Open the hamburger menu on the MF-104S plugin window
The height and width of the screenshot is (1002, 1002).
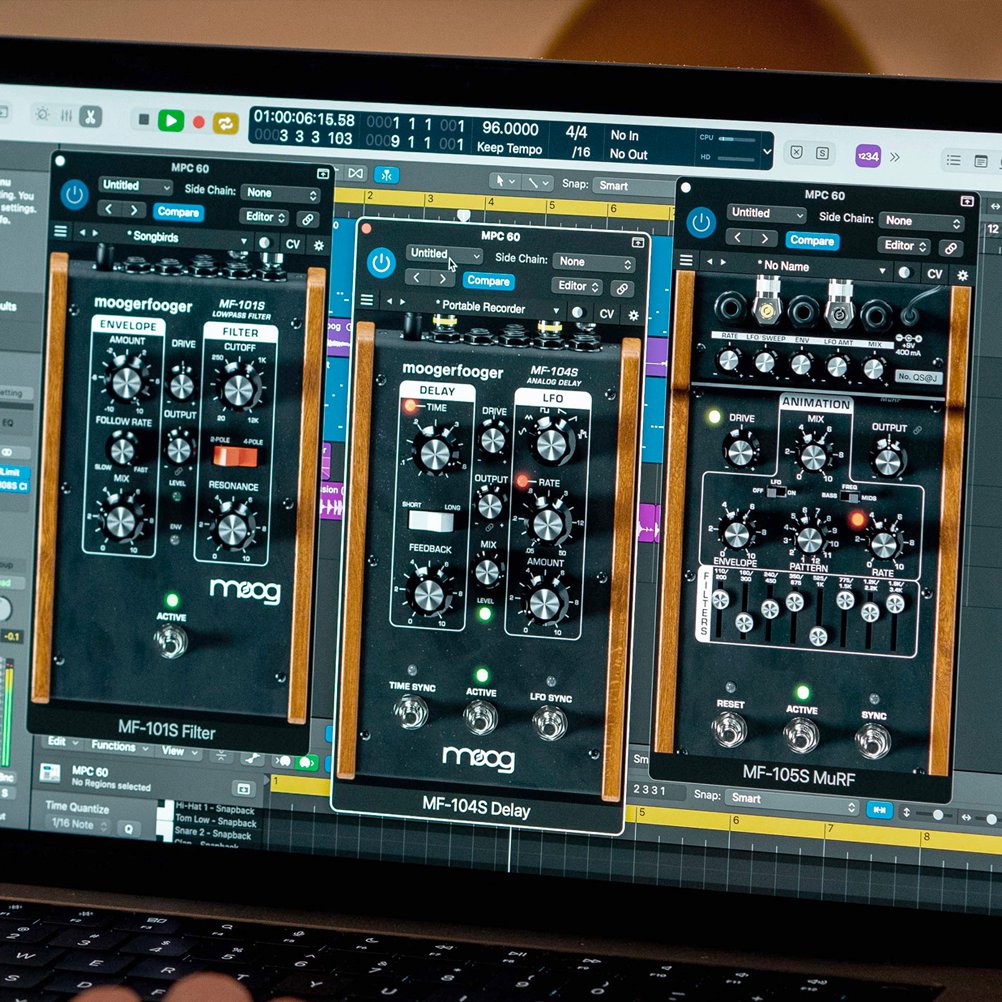click(368, 298)
